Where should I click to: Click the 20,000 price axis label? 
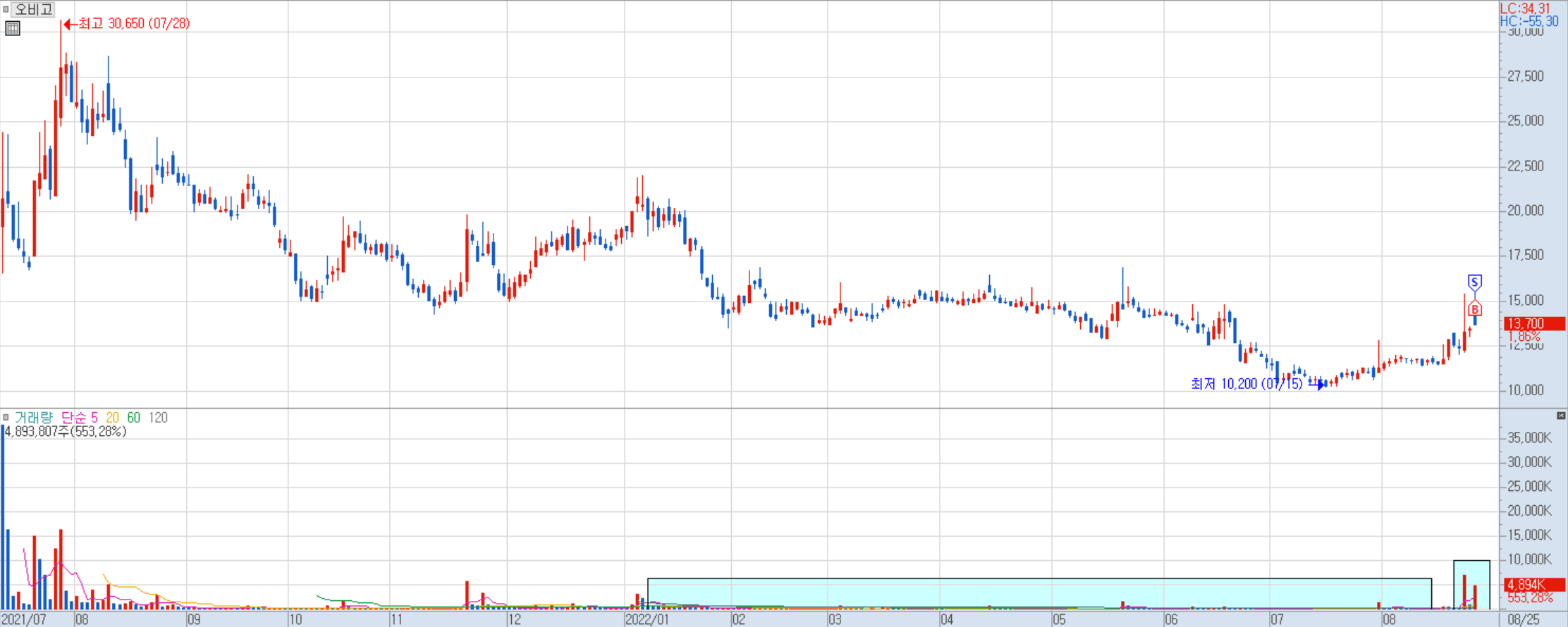tap(1526, 210)
